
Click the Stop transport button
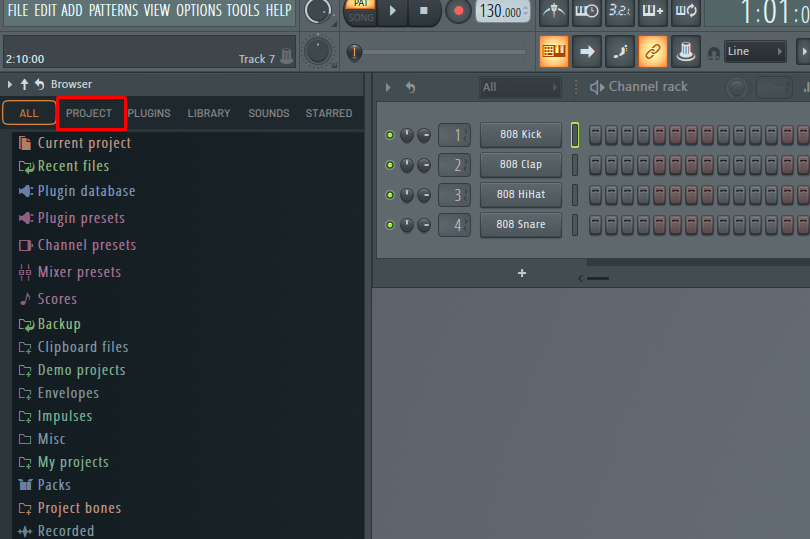pos(424,11)
